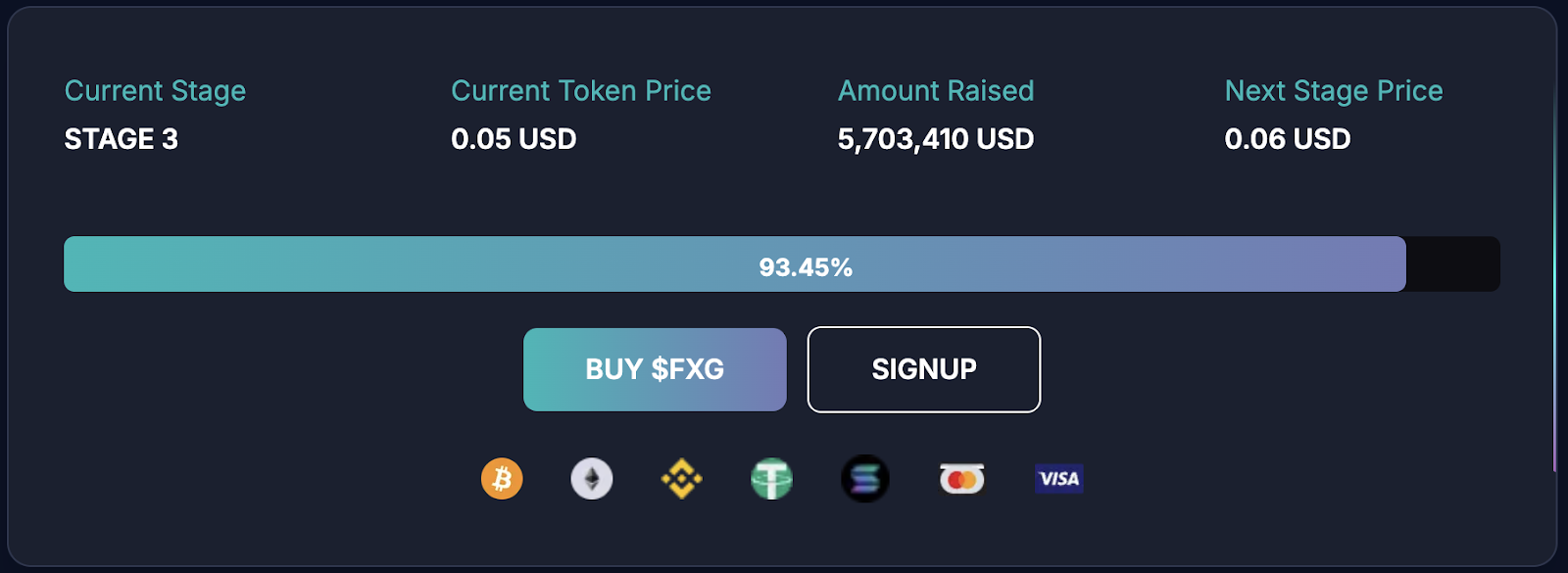Screen dimensions: 1568x573
Task: Pick the Visa payment icon
Action: point(1058,479)
